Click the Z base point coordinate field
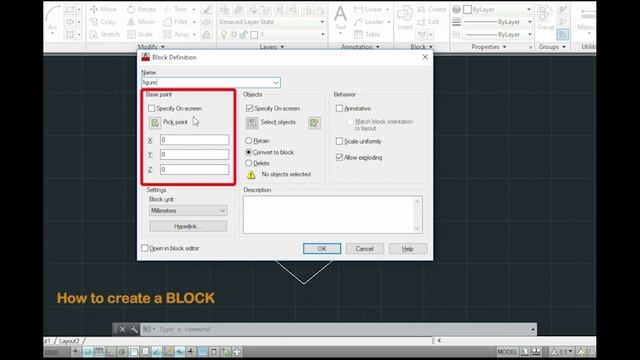This screenshot has height=360, width=640. pyautogui.click(x=194, y=169)
